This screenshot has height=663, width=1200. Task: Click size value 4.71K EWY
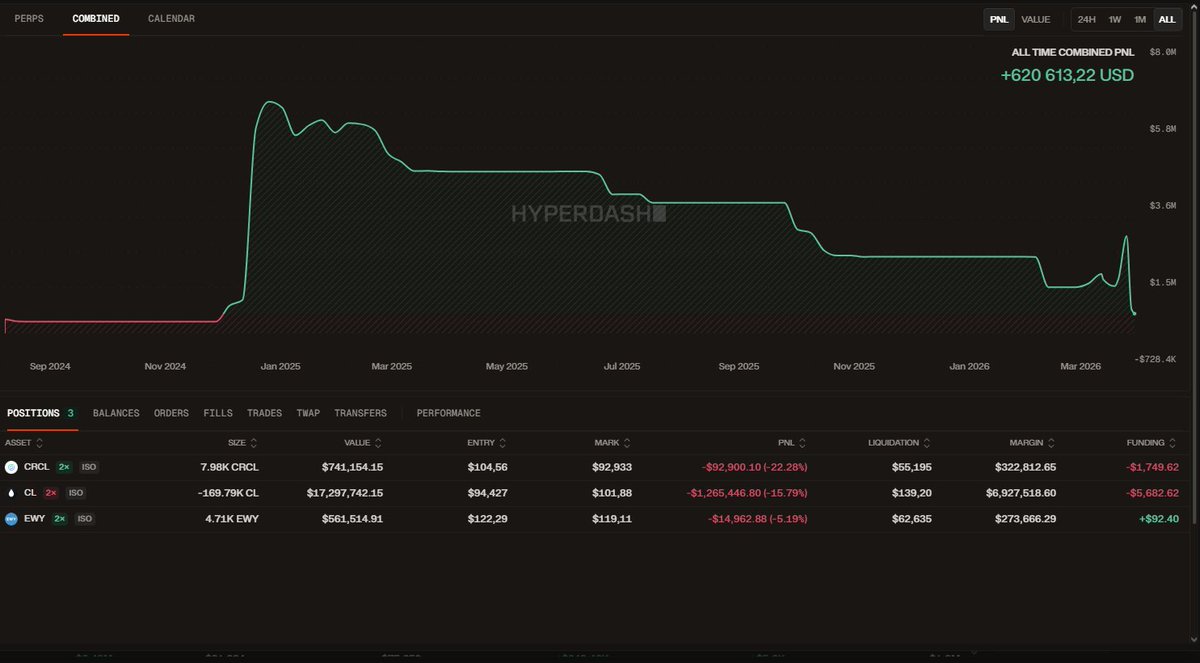pos(231,519)
